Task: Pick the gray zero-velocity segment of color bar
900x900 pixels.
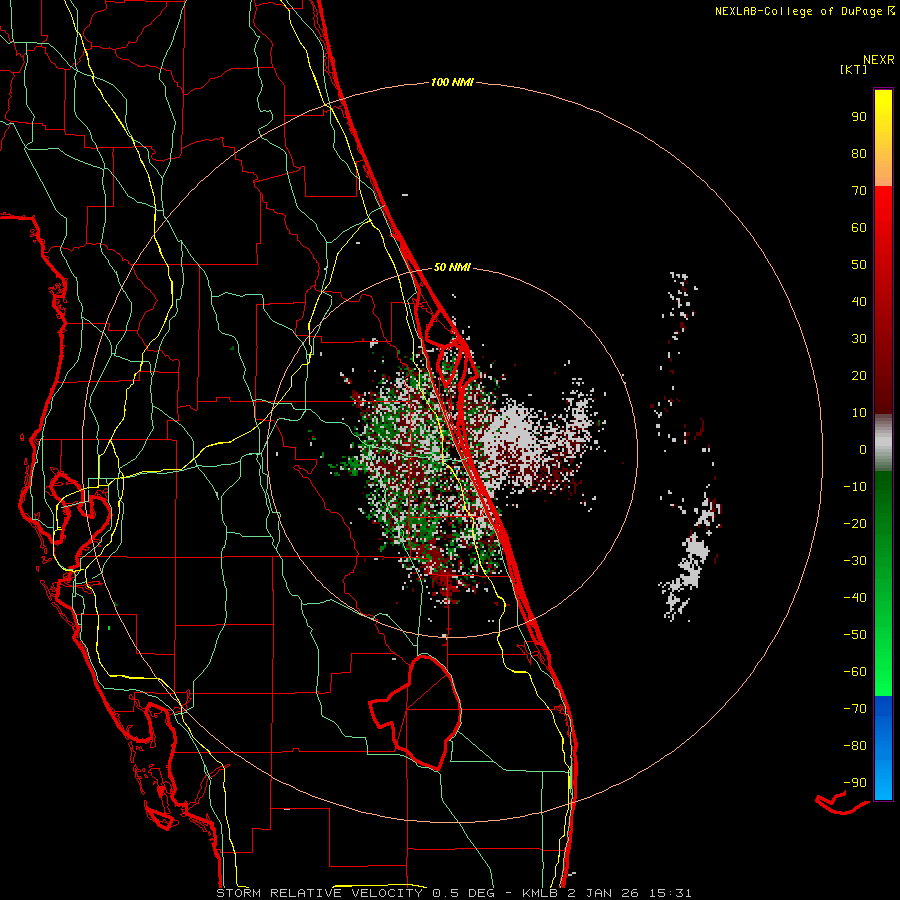Action: [883, 443]
